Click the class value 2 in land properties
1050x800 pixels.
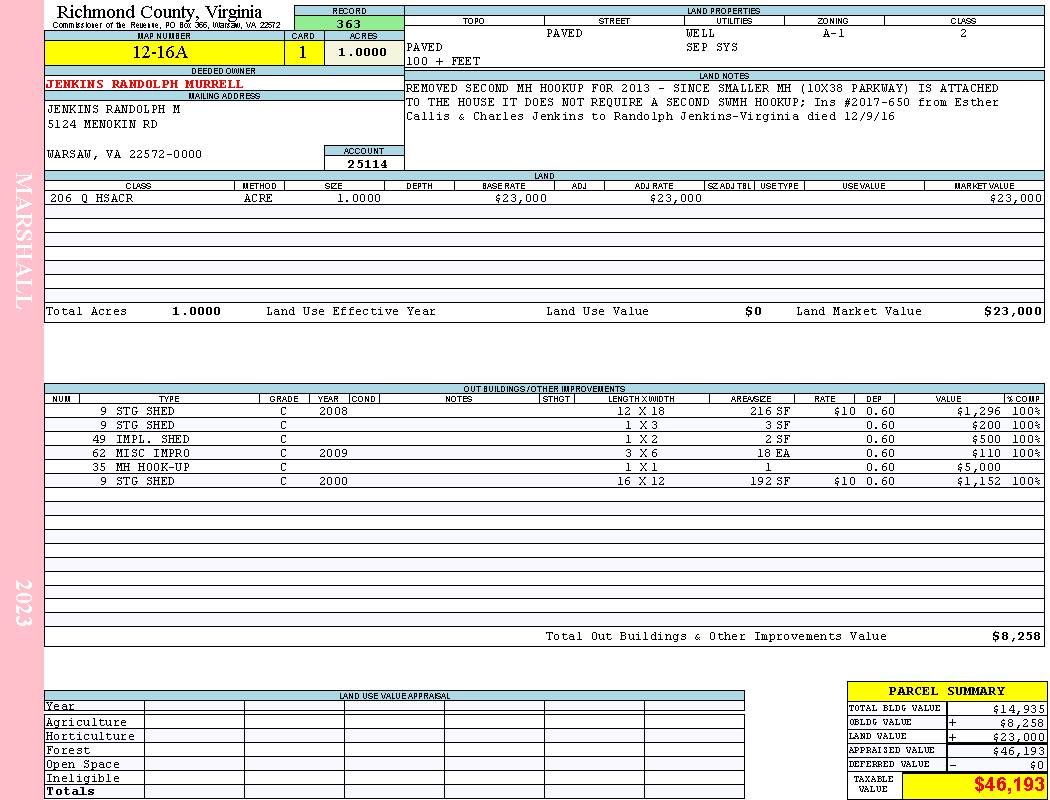pyautogui.click(x=963, y=33)
